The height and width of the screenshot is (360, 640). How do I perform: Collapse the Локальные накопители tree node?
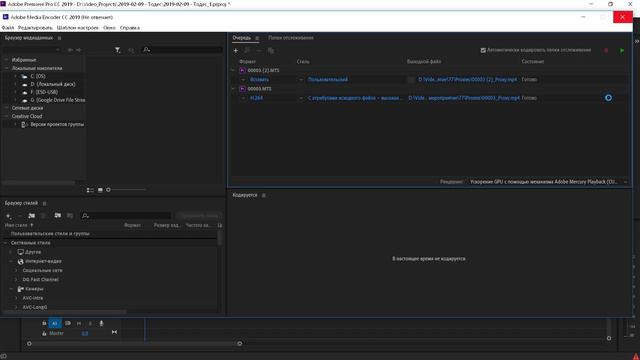tap(7, 68)
